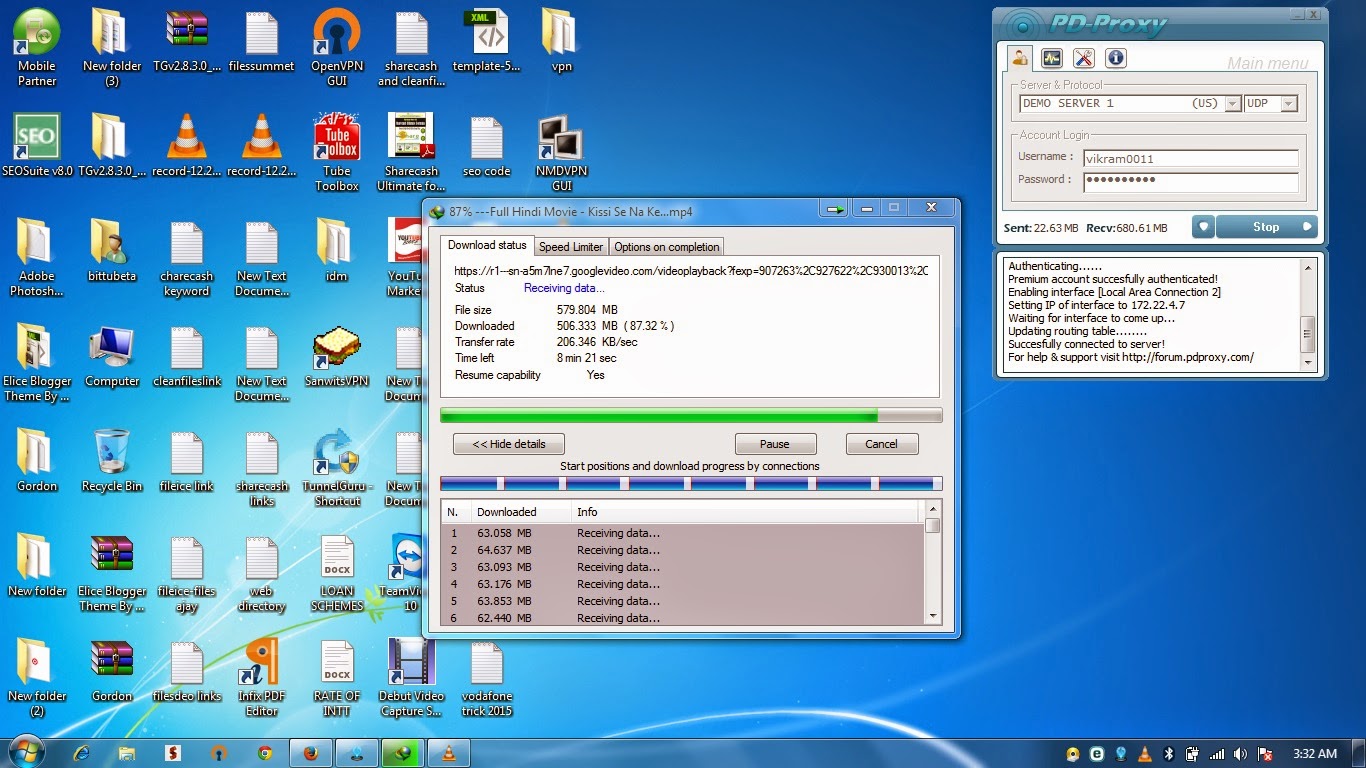
Task: Click the heart button beside Stop in PD-Proxy
Action: (x=1203, y=227)
